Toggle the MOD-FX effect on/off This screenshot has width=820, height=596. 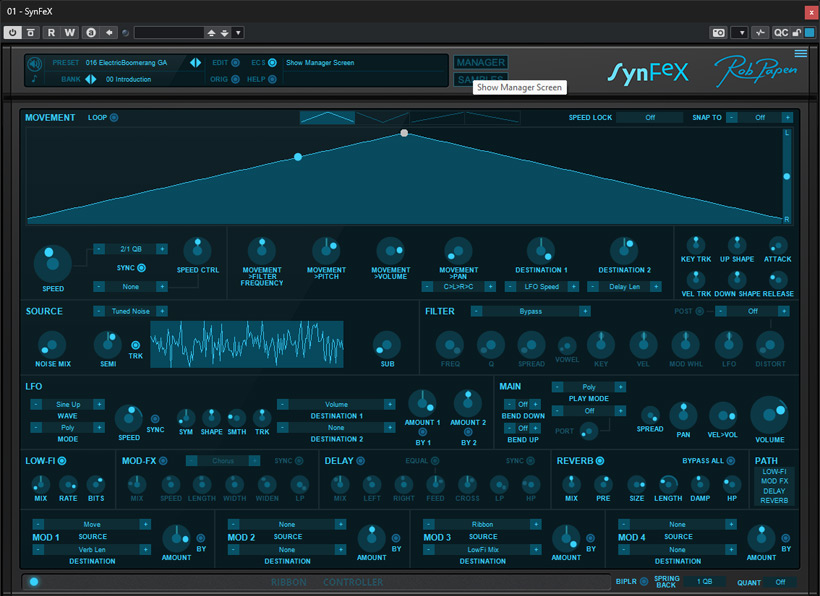point(163,461)
